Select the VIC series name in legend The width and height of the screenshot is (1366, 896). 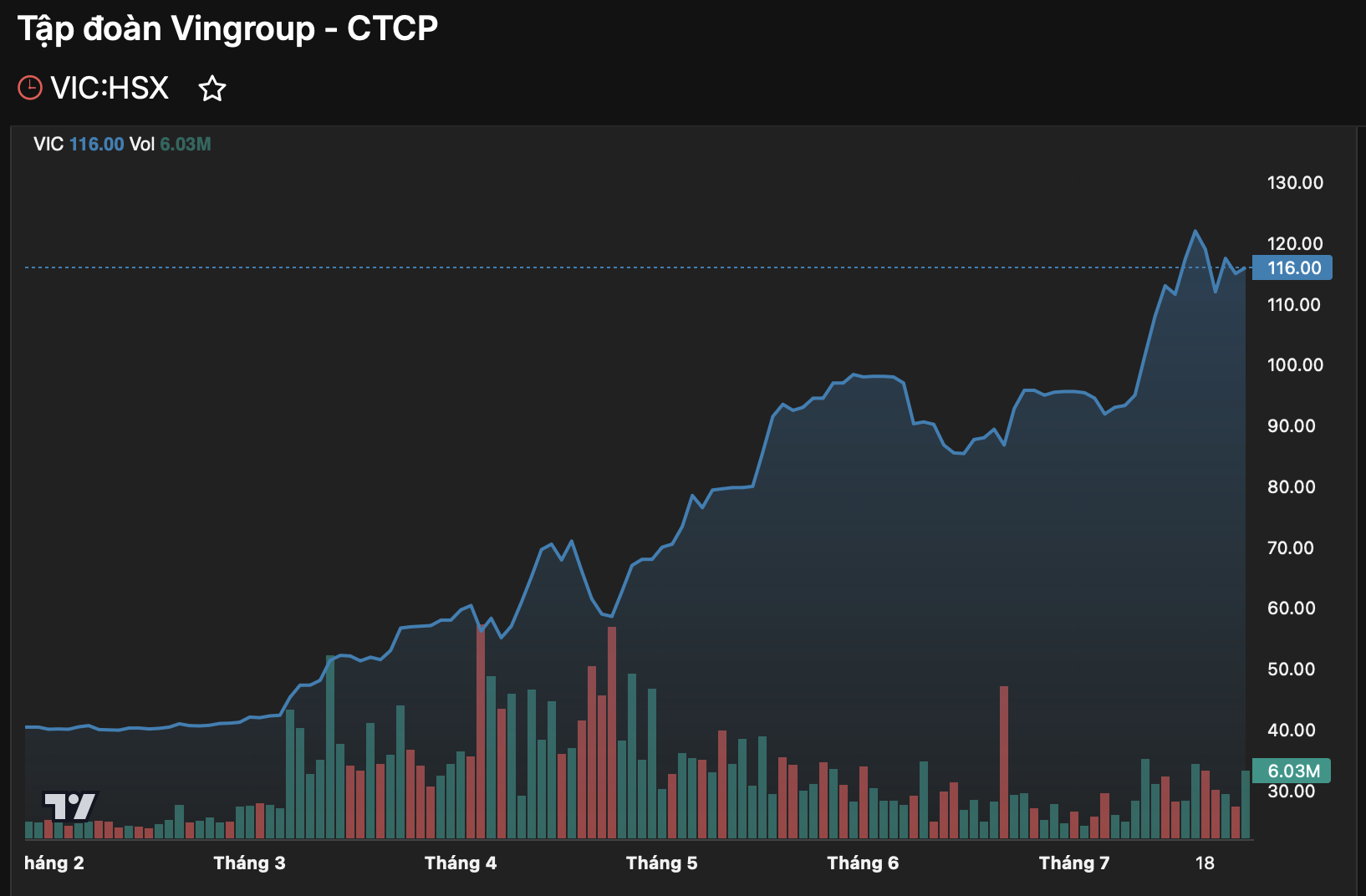pyautogui.click(x=48, y=144)
